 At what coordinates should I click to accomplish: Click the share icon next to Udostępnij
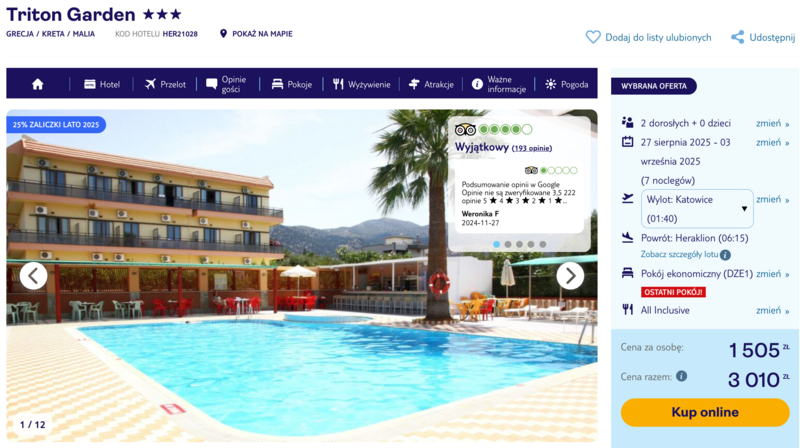737,37
